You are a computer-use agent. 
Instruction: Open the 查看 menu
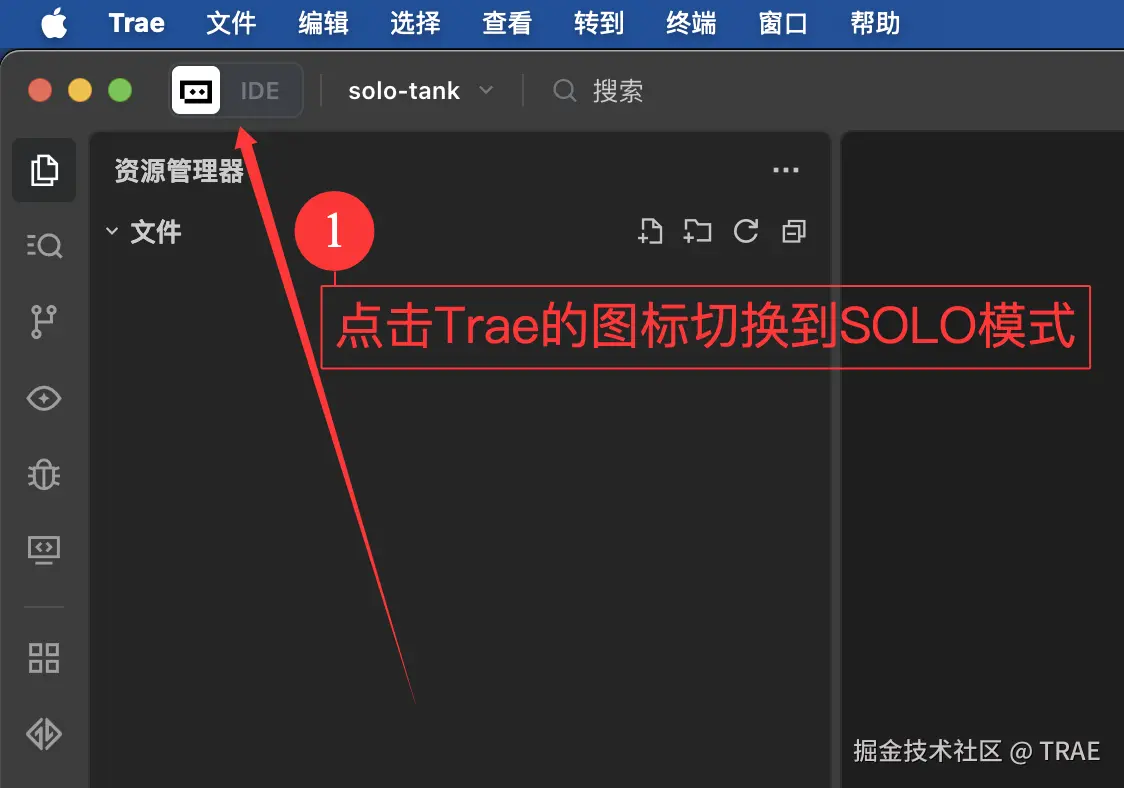(507, 24)
